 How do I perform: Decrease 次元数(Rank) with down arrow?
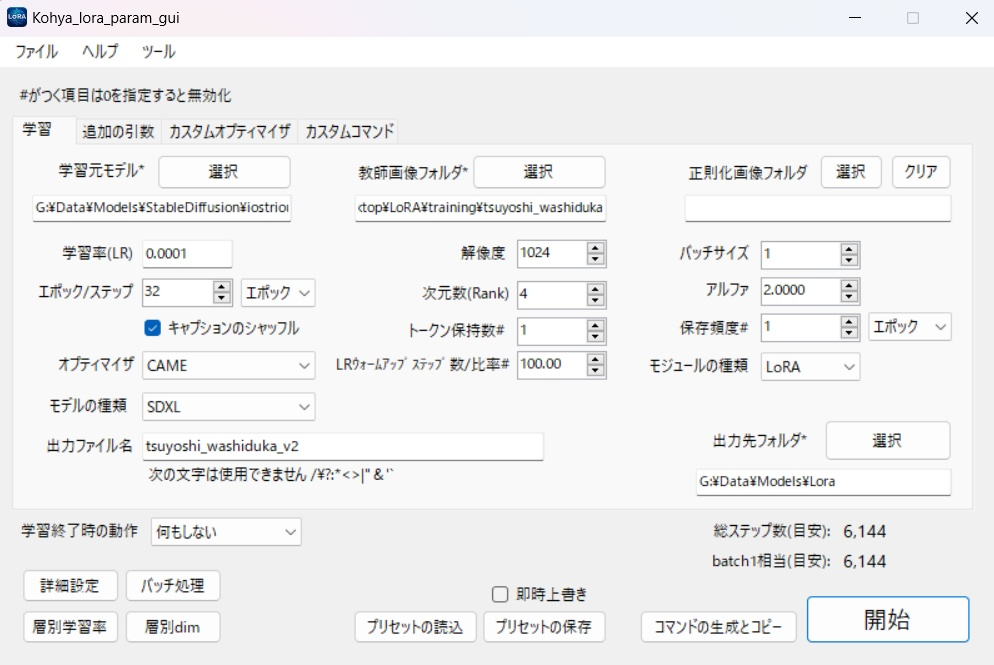point(595,300)
